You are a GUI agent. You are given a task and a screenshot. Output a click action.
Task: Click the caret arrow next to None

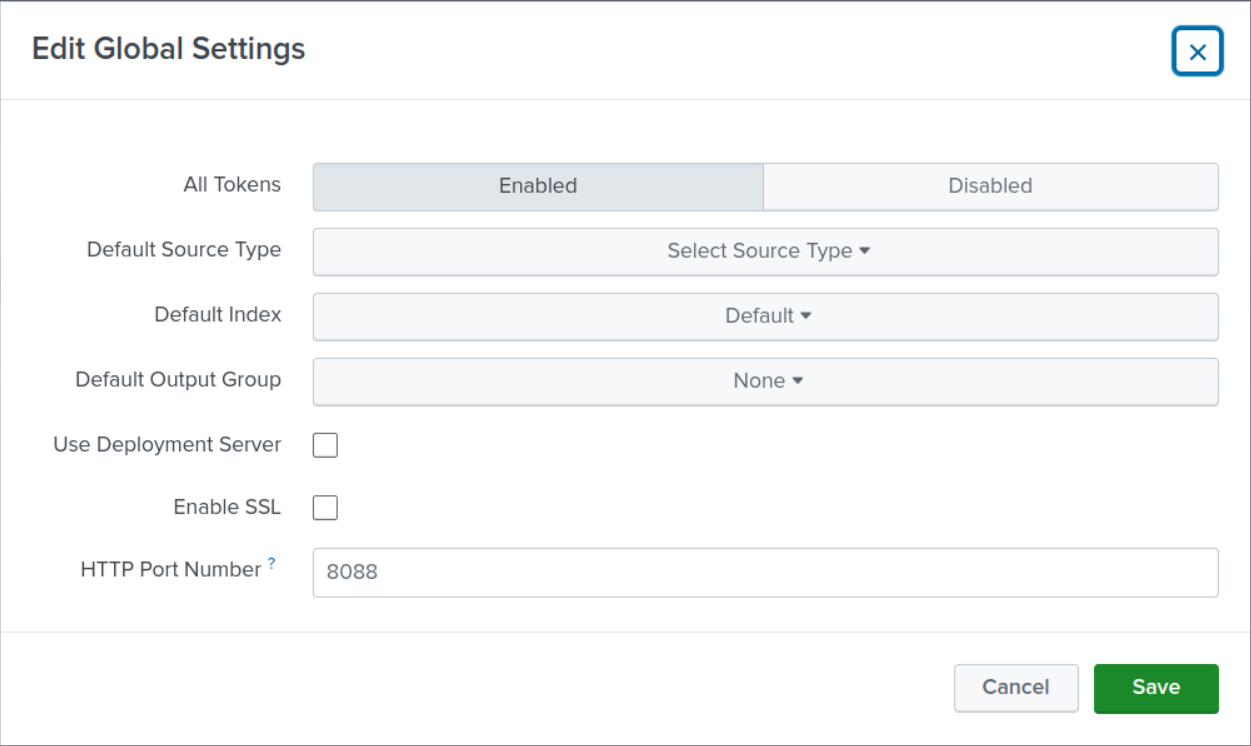point(798,382)
